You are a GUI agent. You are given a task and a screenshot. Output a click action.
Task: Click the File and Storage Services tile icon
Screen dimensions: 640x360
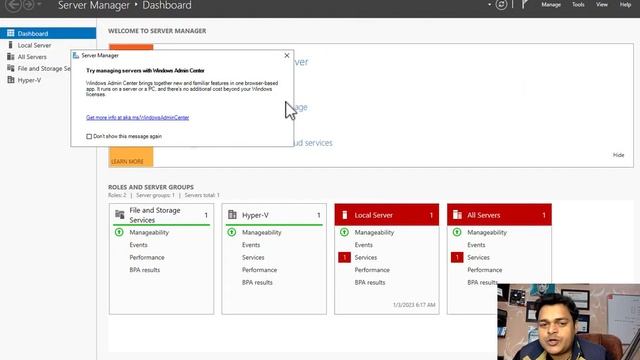[120, 214]
